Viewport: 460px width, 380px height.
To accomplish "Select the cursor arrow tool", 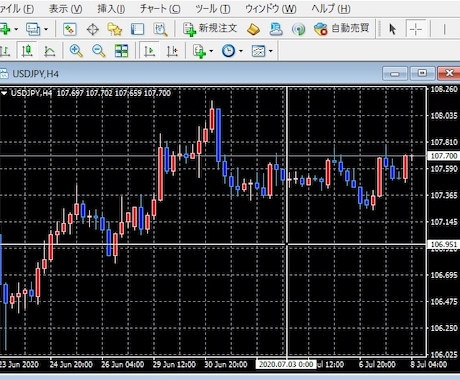I will 393,29.
